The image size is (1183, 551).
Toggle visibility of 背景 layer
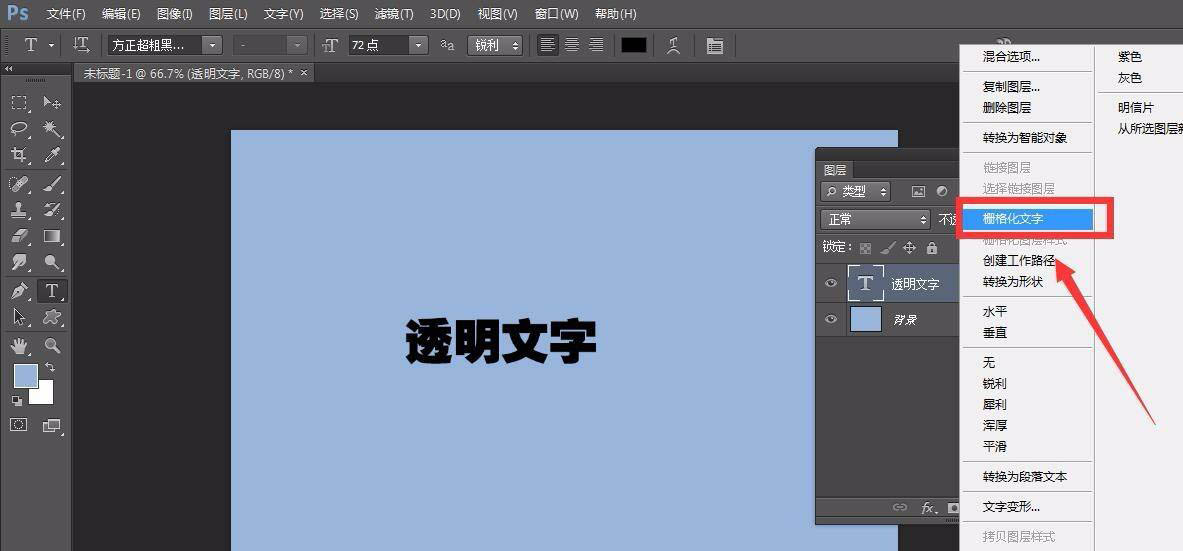(x=831, y=319)
